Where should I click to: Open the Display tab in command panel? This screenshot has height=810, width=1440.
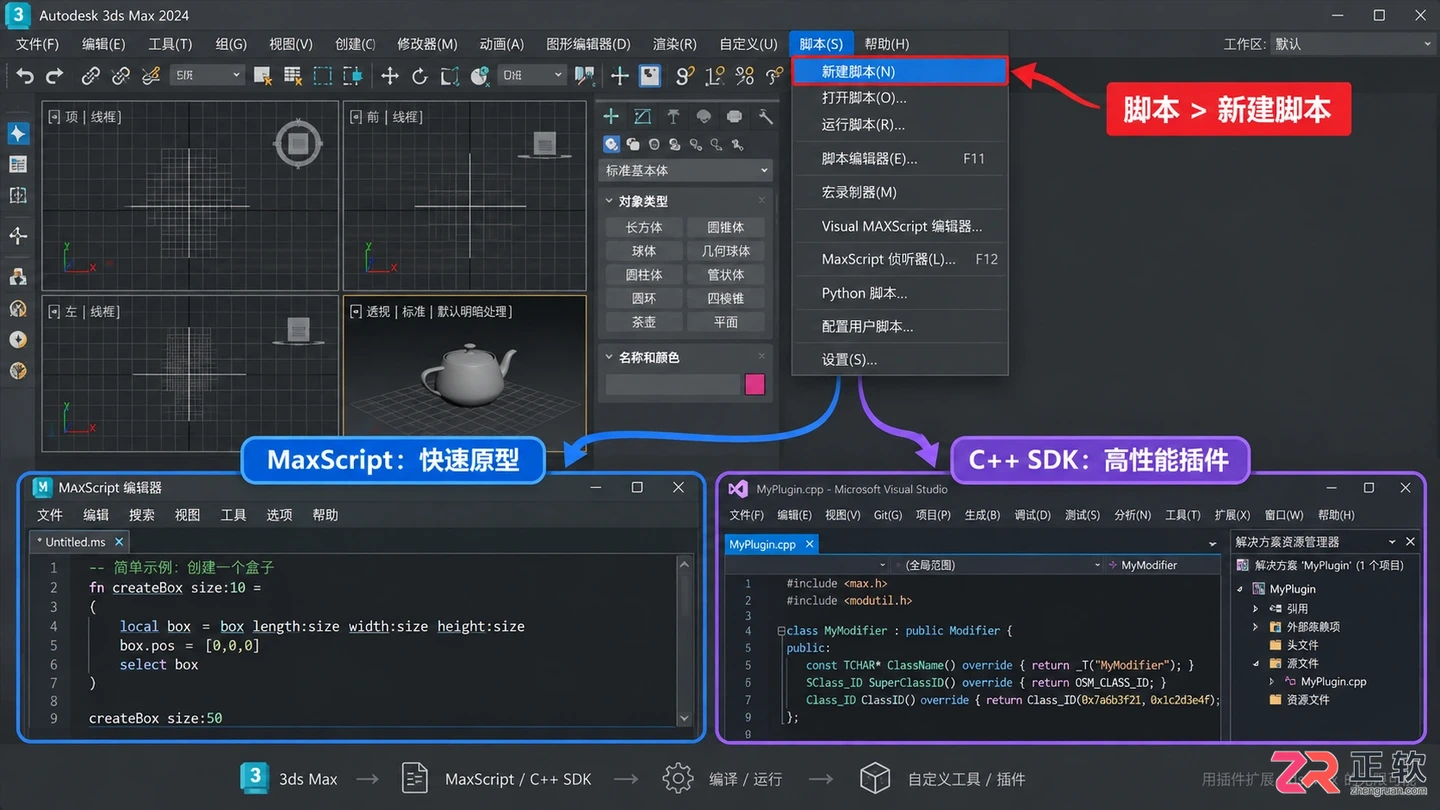[x=735, y=117]
